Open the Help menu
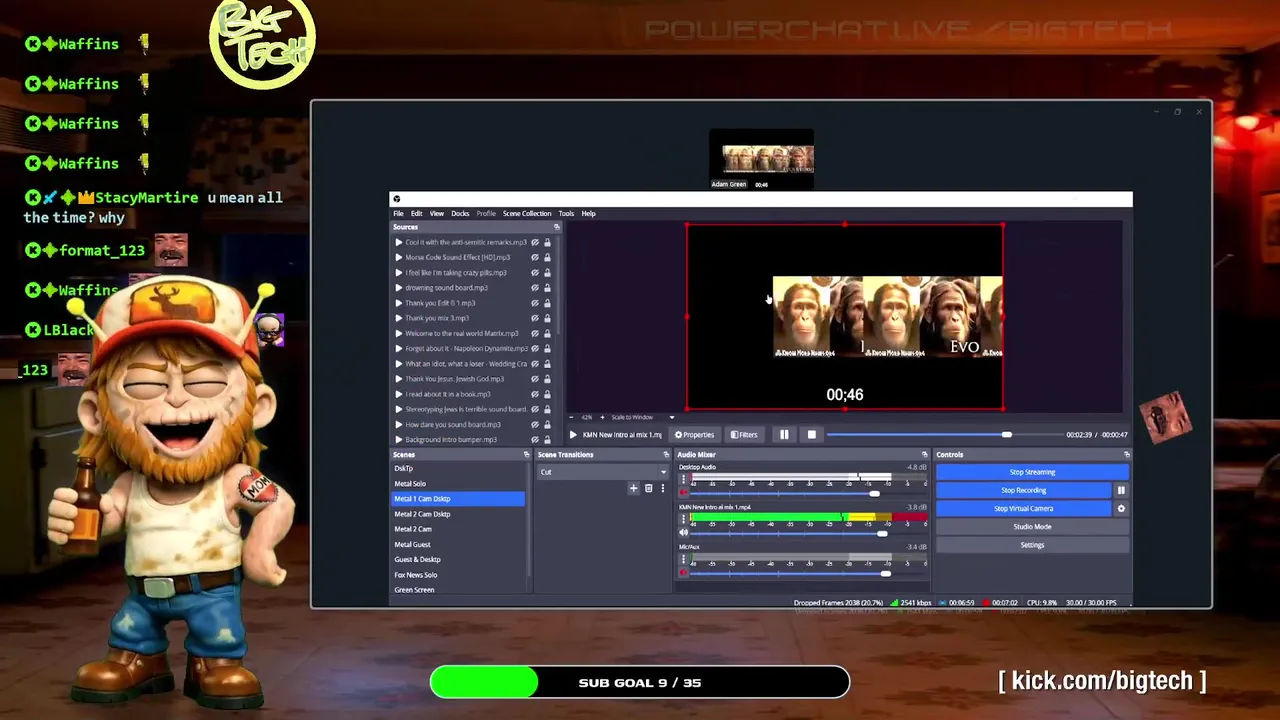The image size is (1280, 720). click(588, 213)
